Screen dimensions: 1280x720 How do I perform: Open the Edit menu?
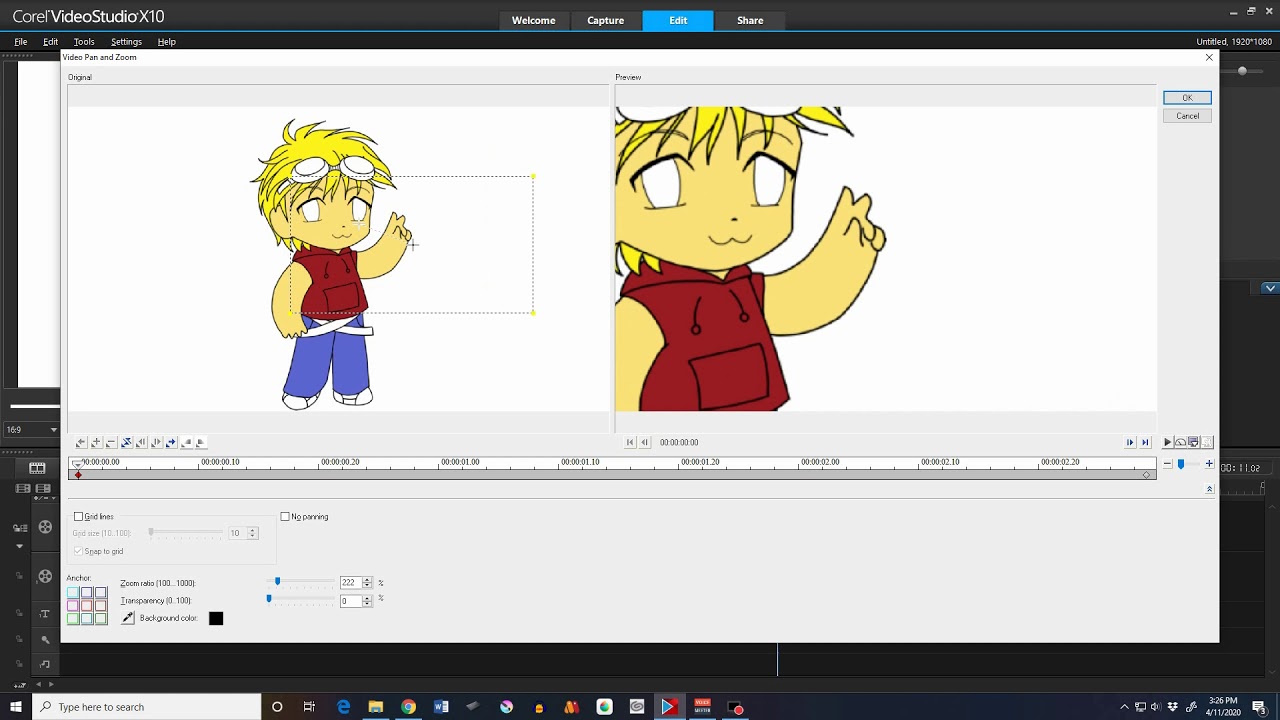pyautogui.click(x=50, y=42)
